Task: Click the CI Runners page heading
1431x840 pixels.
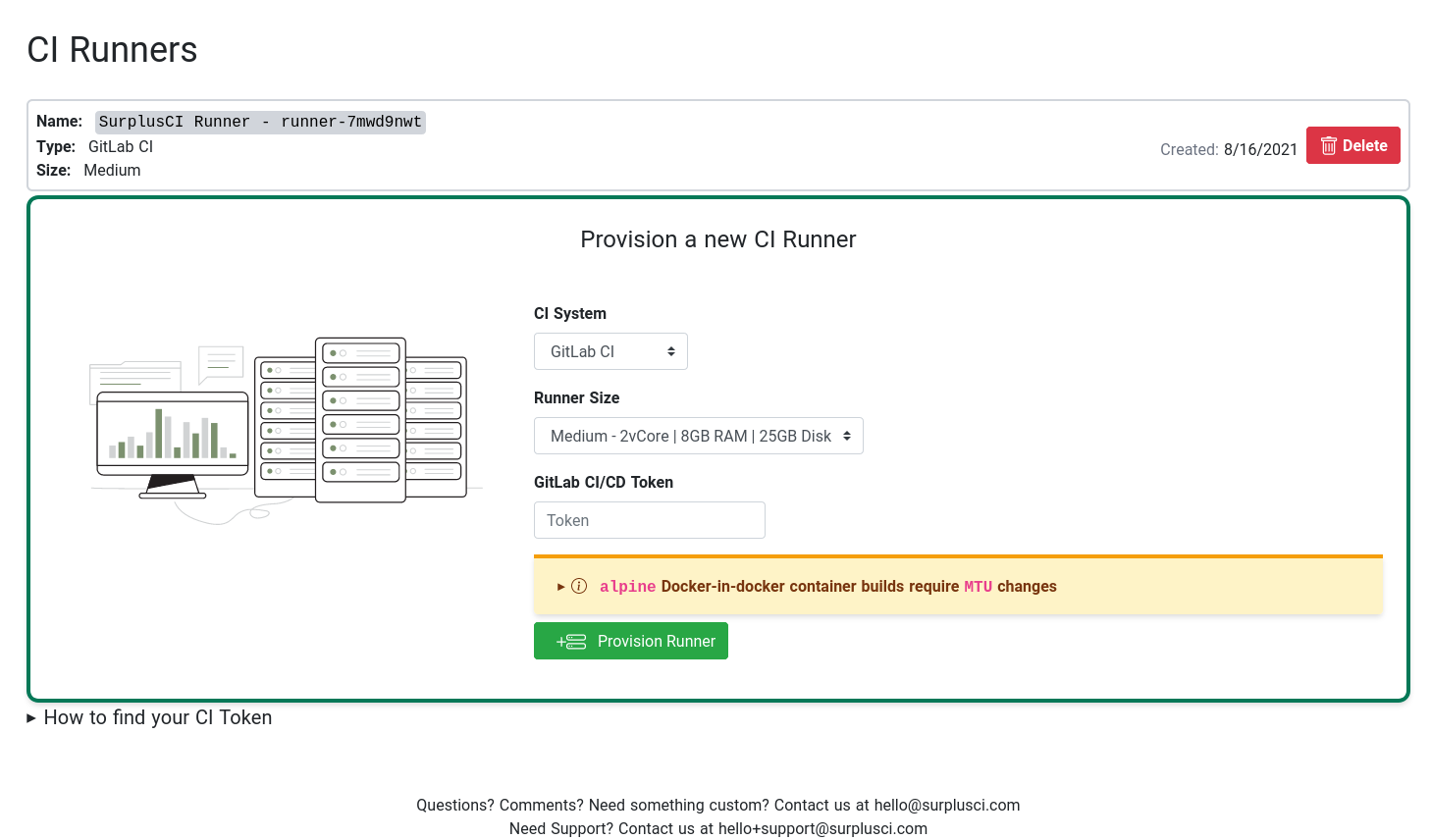Action: (112, 49)
